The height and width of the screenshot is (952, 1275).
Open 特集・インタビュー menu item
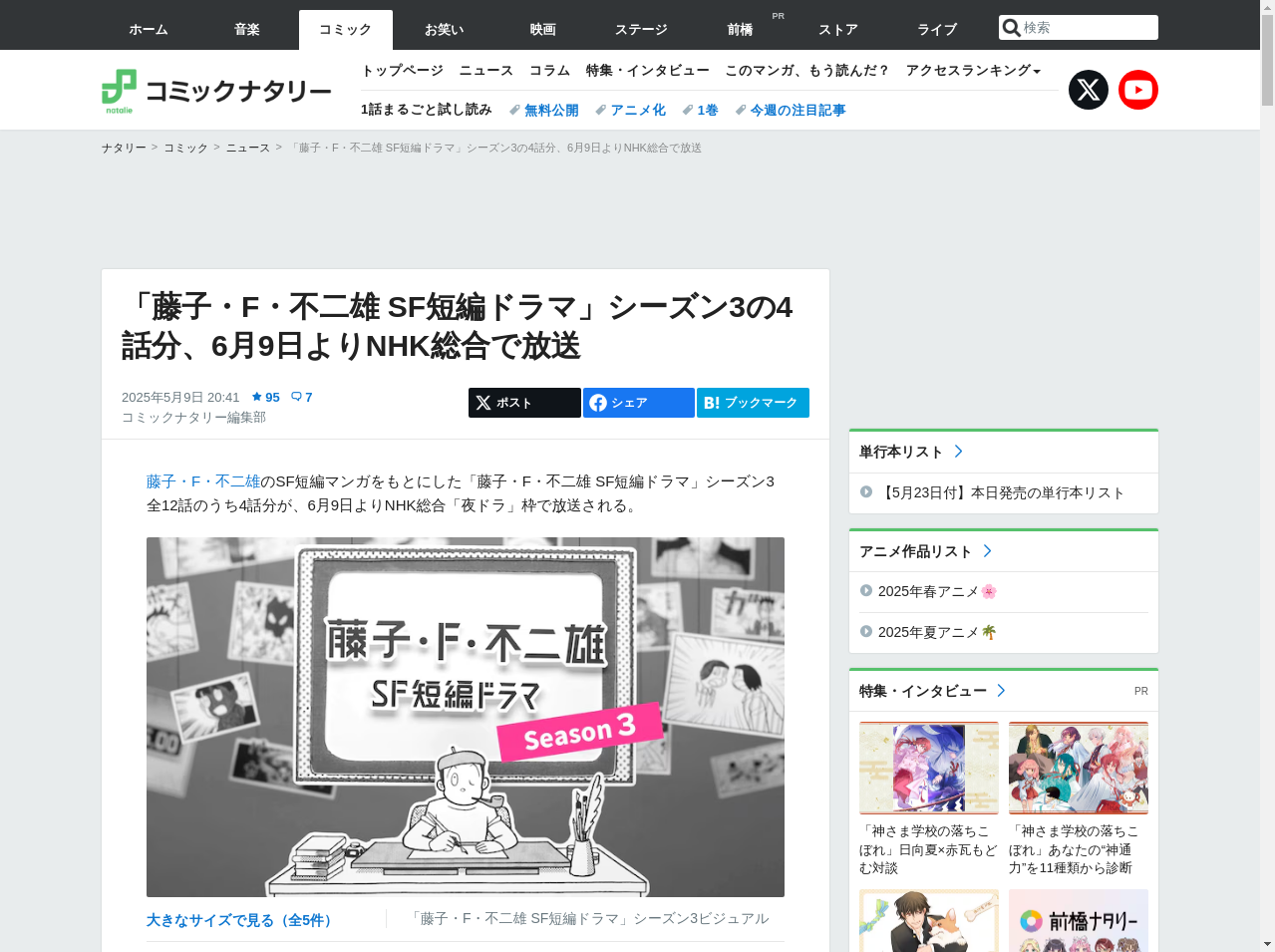(648, 70)
